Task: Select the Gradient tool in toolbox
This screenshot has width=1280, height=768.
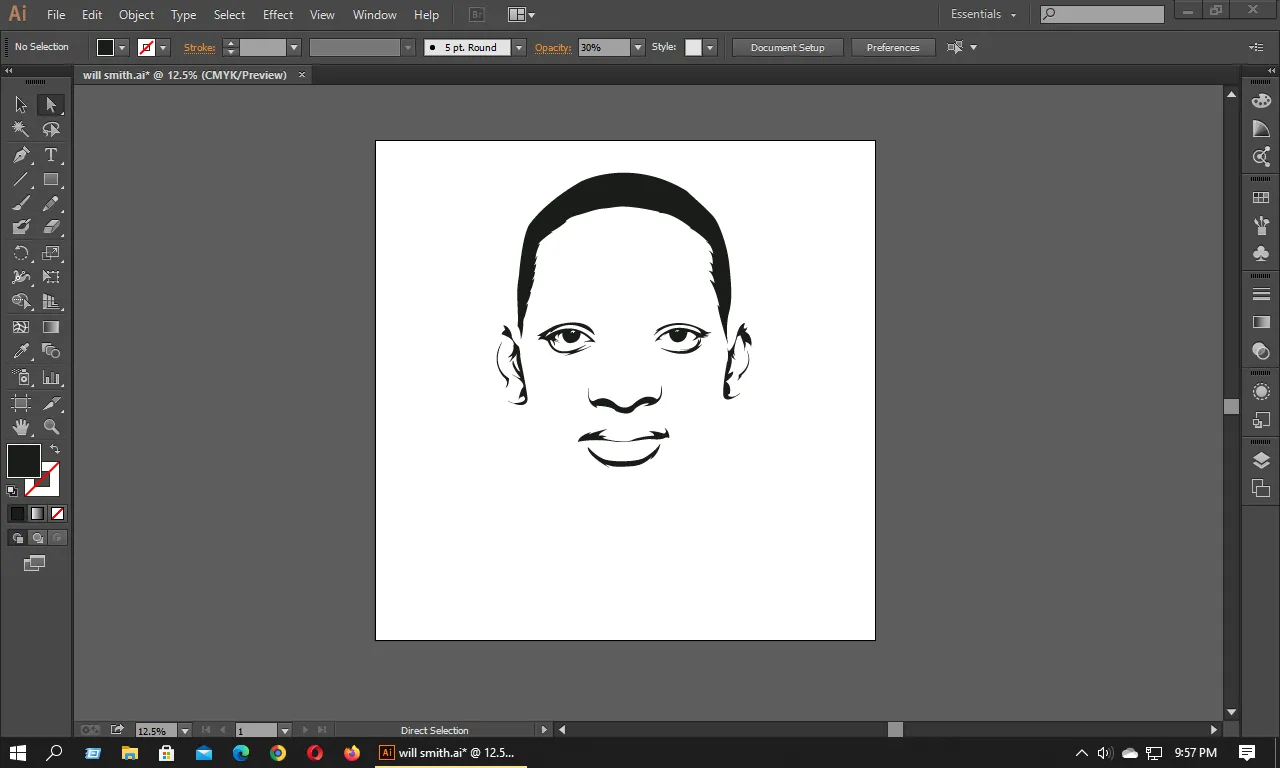Action: [51, 327]
